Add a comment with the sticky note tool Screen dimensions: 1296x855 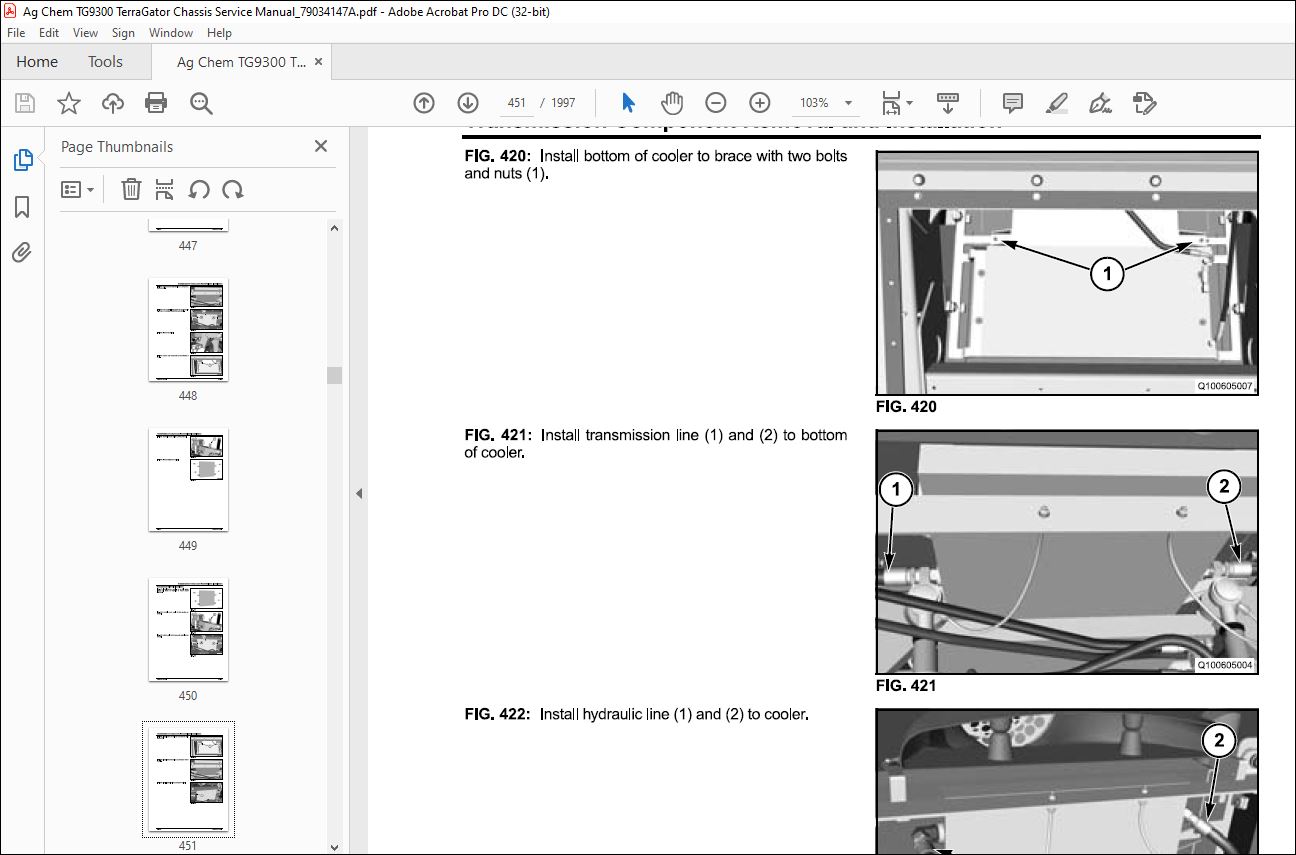click(1013, 103)
